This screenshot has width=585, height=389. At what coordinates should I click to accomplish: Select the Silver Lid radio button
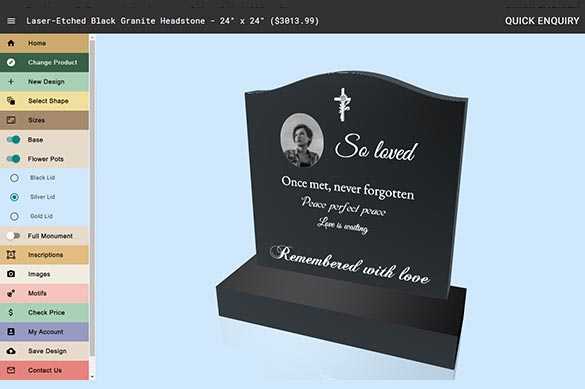coord(14,197)
